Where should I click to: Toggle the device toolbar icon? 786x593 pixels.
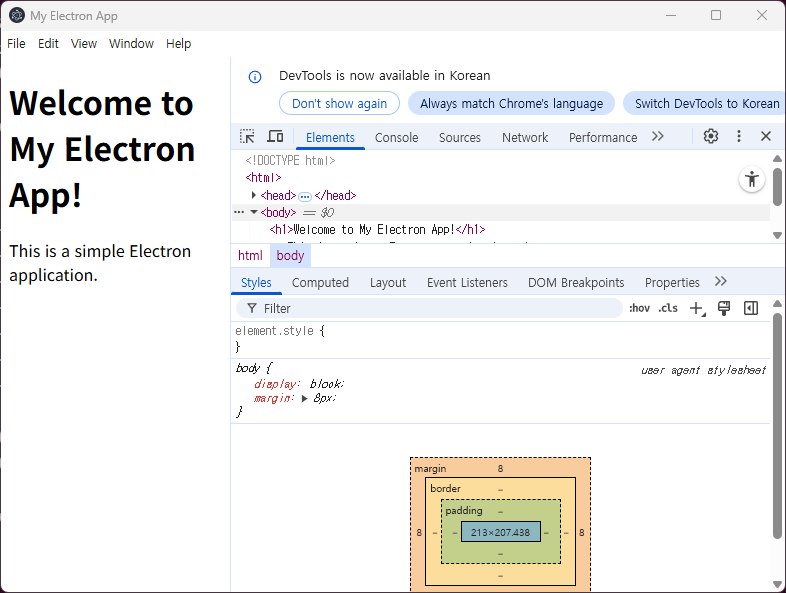click(275, 136)
